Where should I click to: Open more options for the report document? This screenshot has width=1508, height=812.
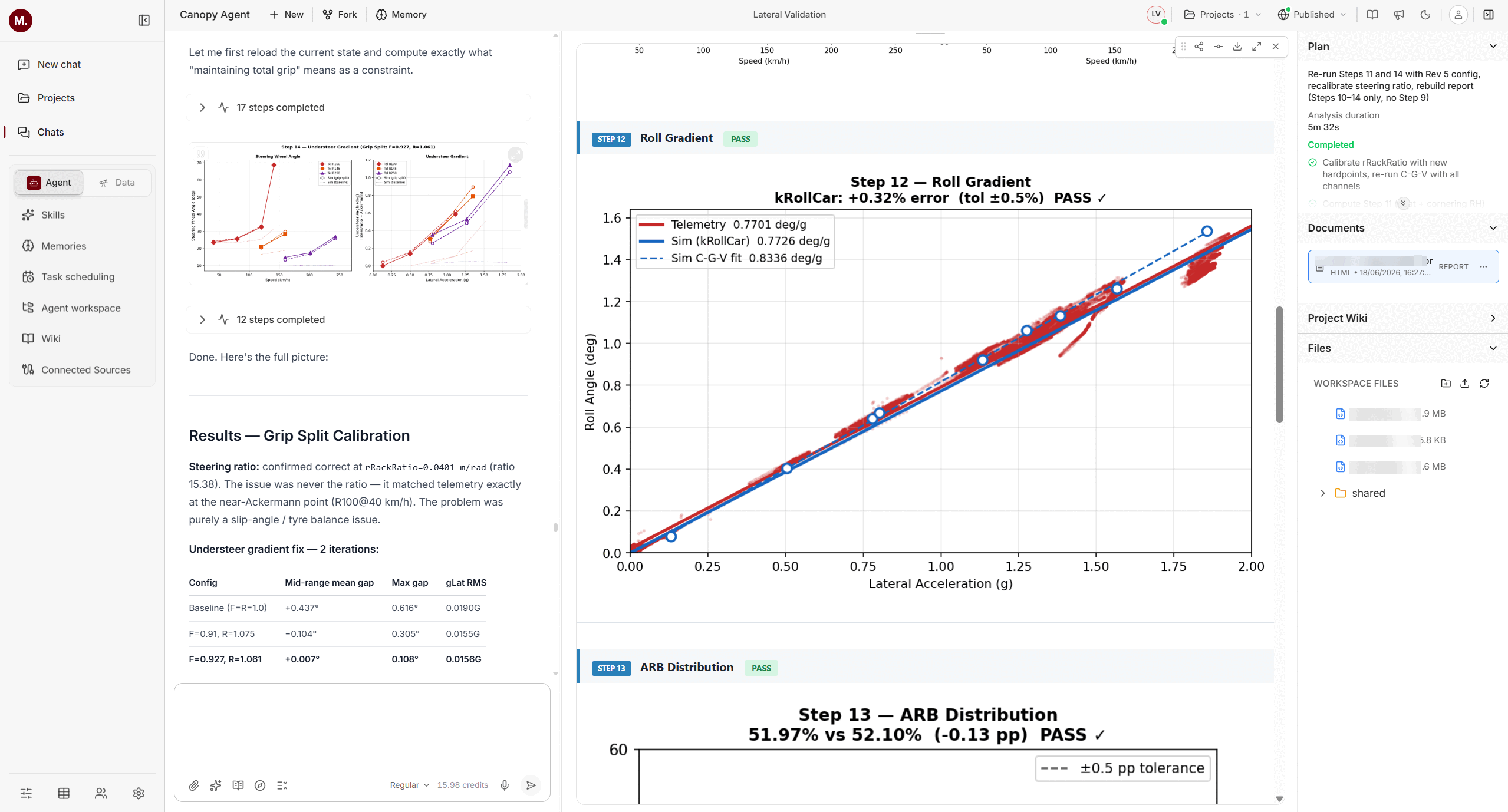pos(1483,266)
